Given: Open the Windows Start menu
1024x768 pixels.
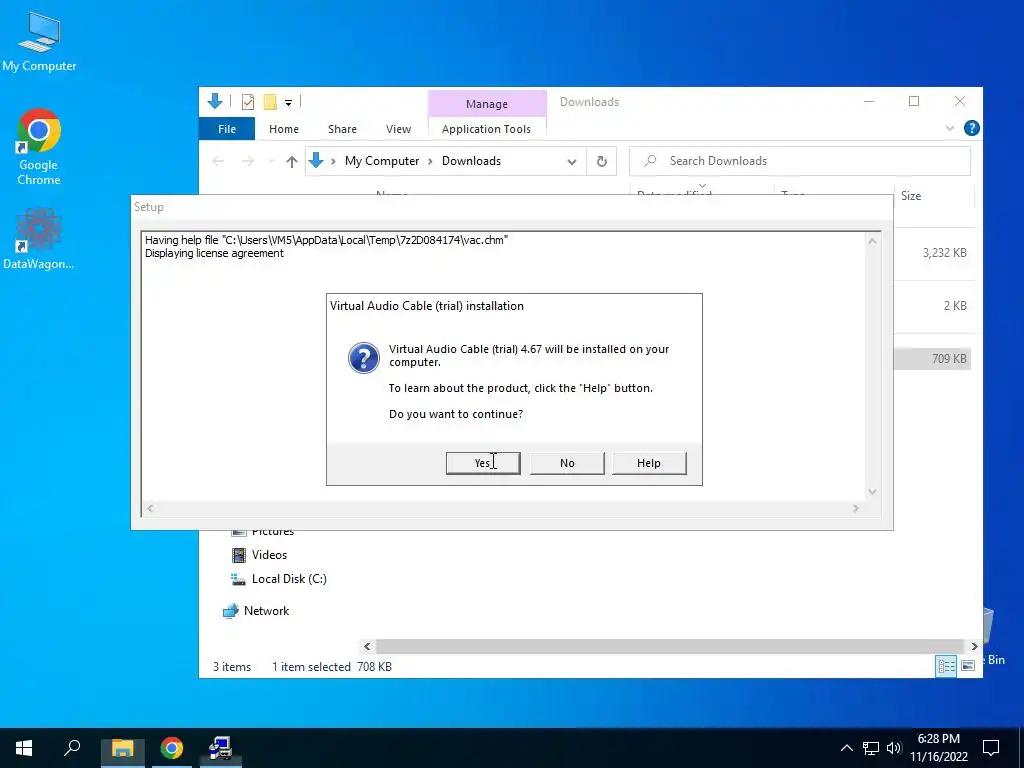Looking at the screenshot, I should point(24,748).
